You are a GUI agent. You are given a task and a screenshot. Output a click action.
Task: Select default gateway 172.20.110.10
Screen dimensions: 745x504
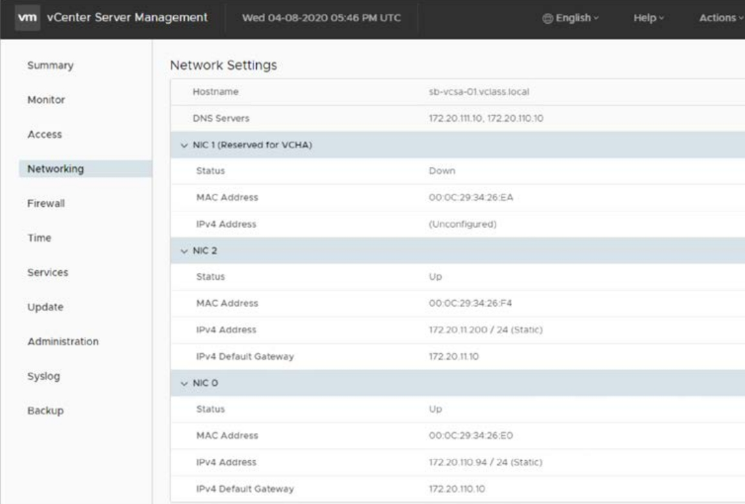point(457,489)
